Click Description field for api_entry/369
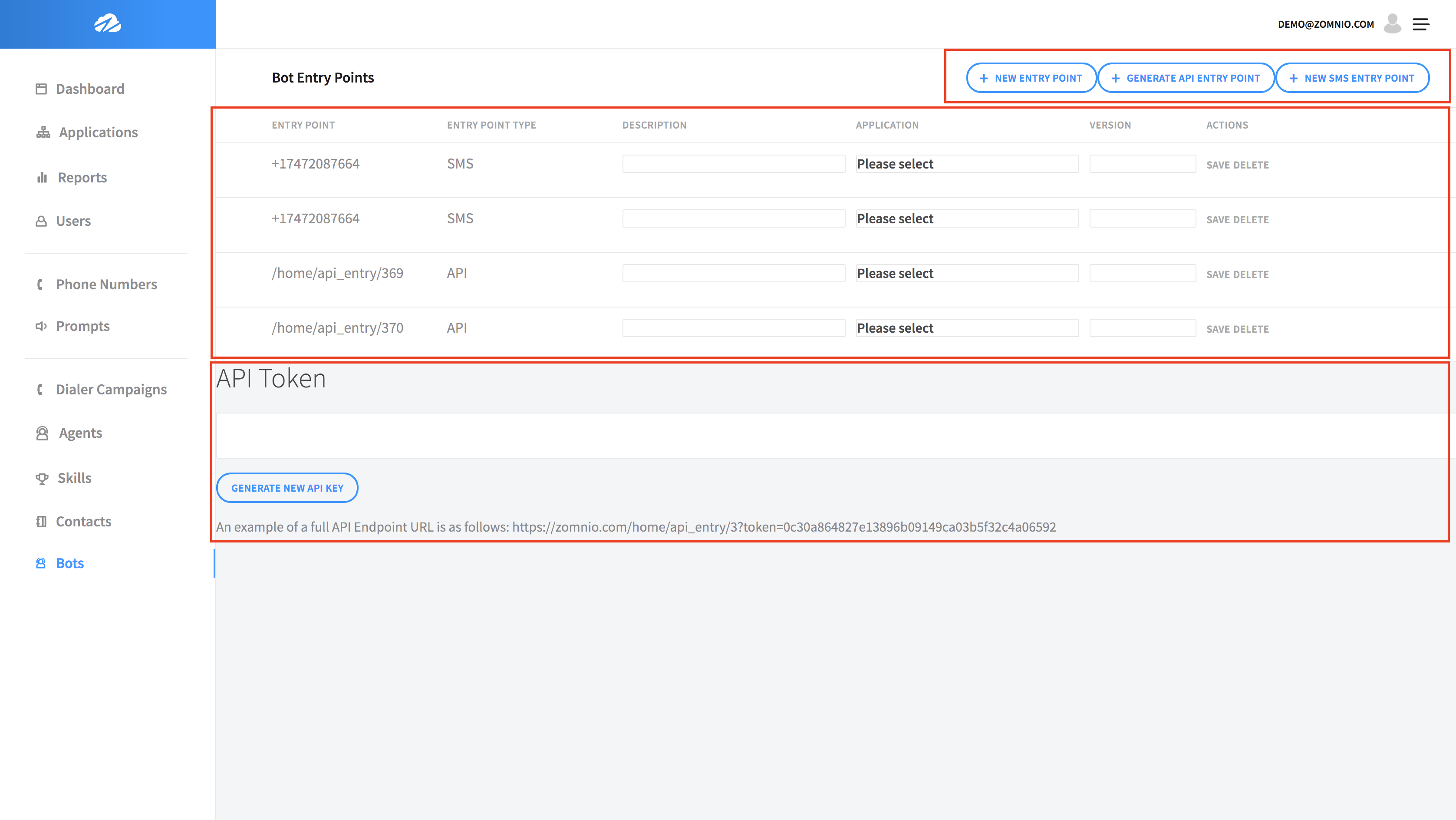The width and height of the screenshot is (1456, 820). (x=734, y=274)
